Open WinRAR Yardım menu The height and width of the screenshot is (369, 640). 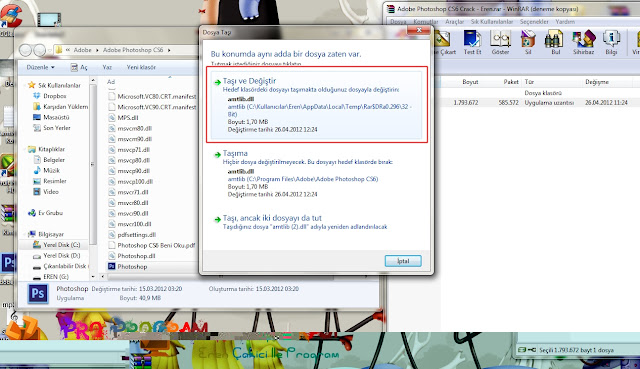coord(565,22)
